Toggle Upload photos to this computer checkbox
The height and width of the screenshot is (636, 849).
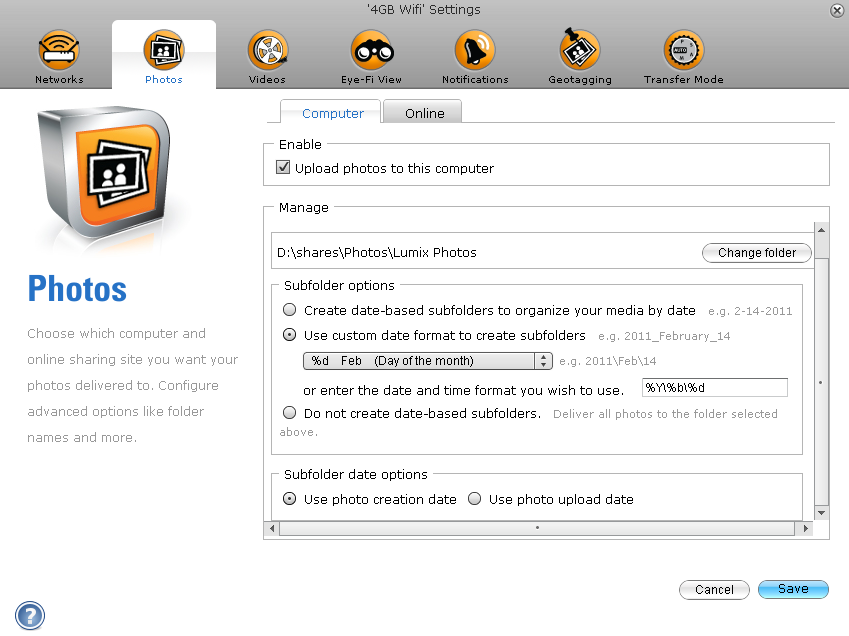click(x=283, y=167)
